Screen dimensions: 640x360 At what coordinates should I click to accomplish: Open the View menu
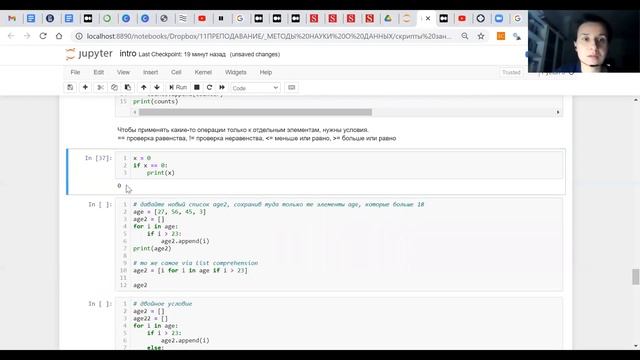(x=123, y=72)
